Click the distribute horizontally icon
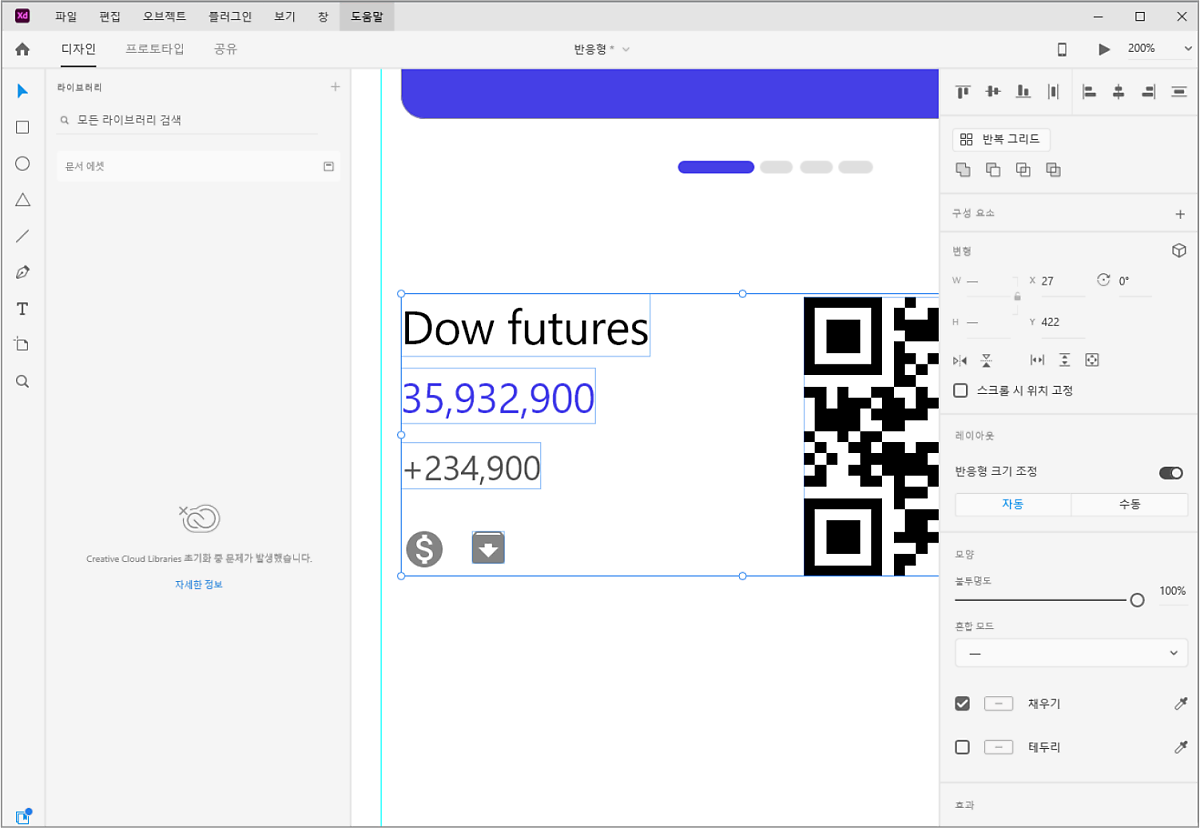Image resolution: width=1200 pixels, height=828 pixels. coord(1053,91)
